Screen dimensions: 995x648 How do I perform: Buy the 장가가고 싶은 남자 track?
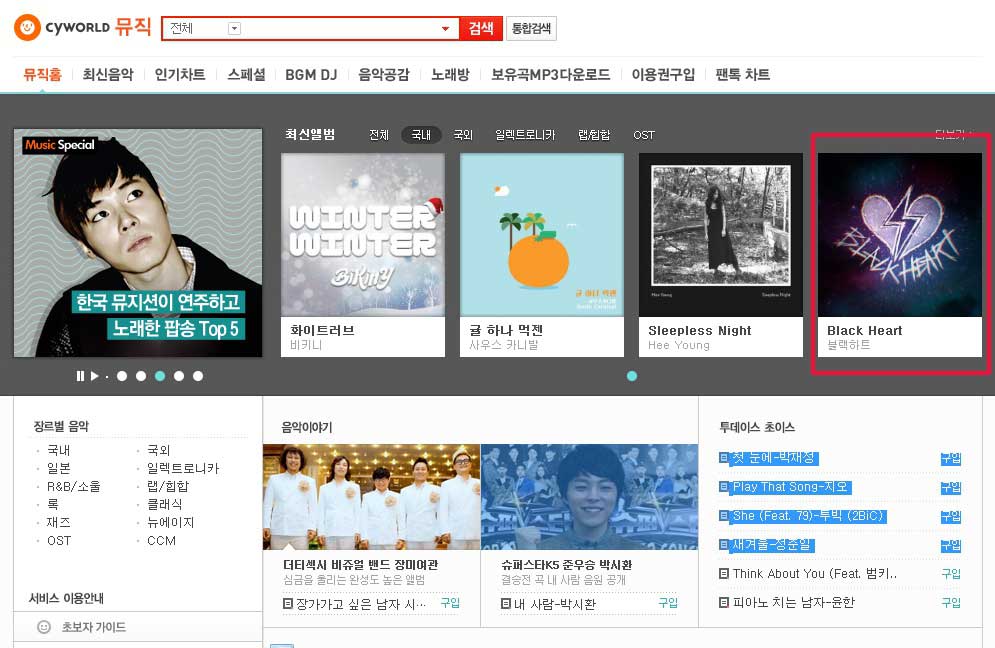pyautogui.click(x=450, y=603)
